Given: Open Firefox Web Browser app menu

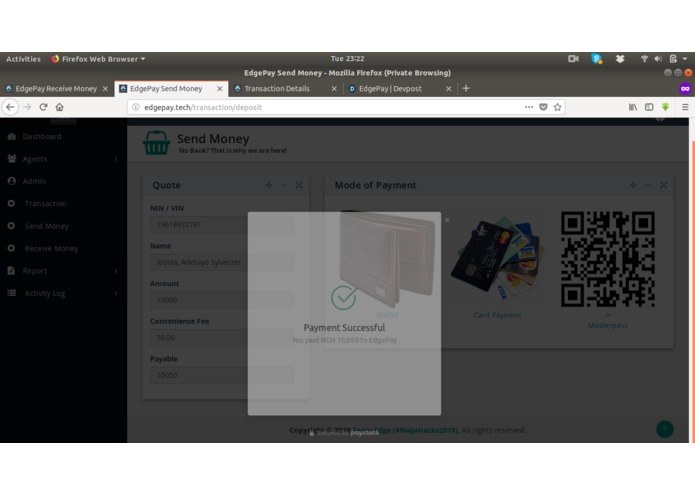Looking at the screenshot, I should click(98, 59).
